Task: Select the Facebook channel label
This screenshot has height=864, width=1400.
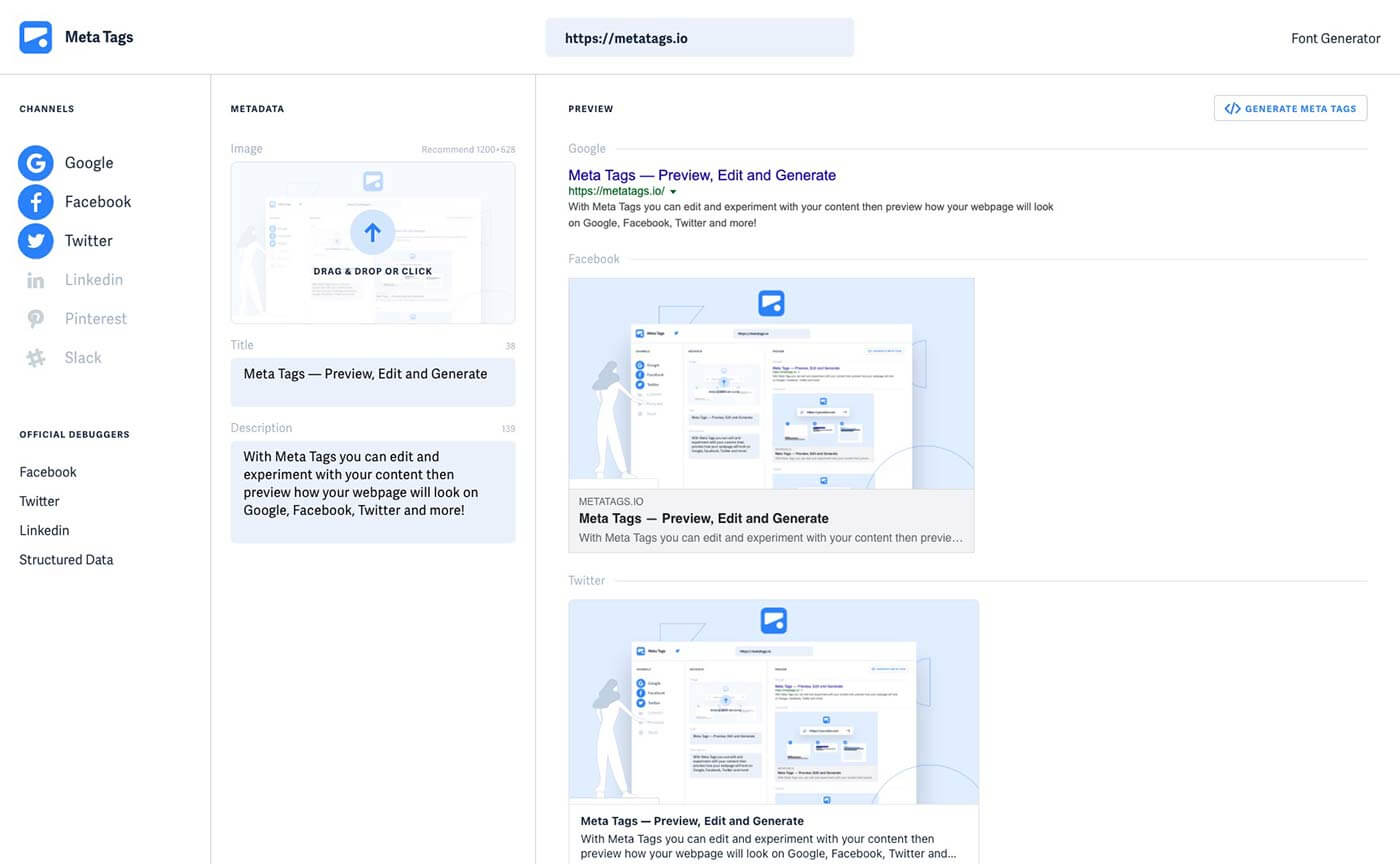Action: pos(98,202)
